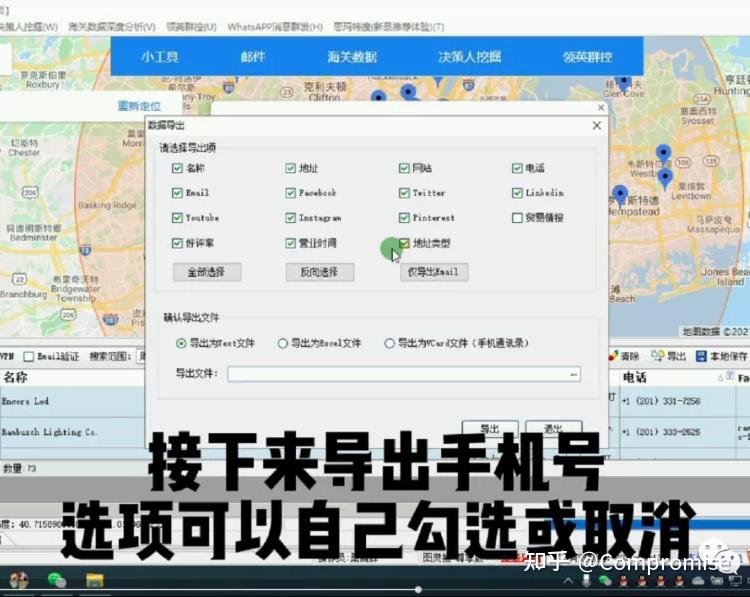Uncheck the Facebook export checkbox
Screen dimensions: 750x597
pyautogui.click(x=290, y=193)
